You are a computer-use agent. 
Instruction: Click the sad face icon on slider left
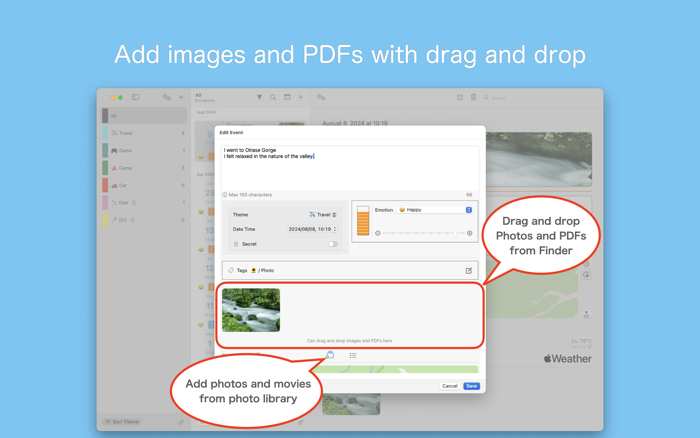click(378, 233)
